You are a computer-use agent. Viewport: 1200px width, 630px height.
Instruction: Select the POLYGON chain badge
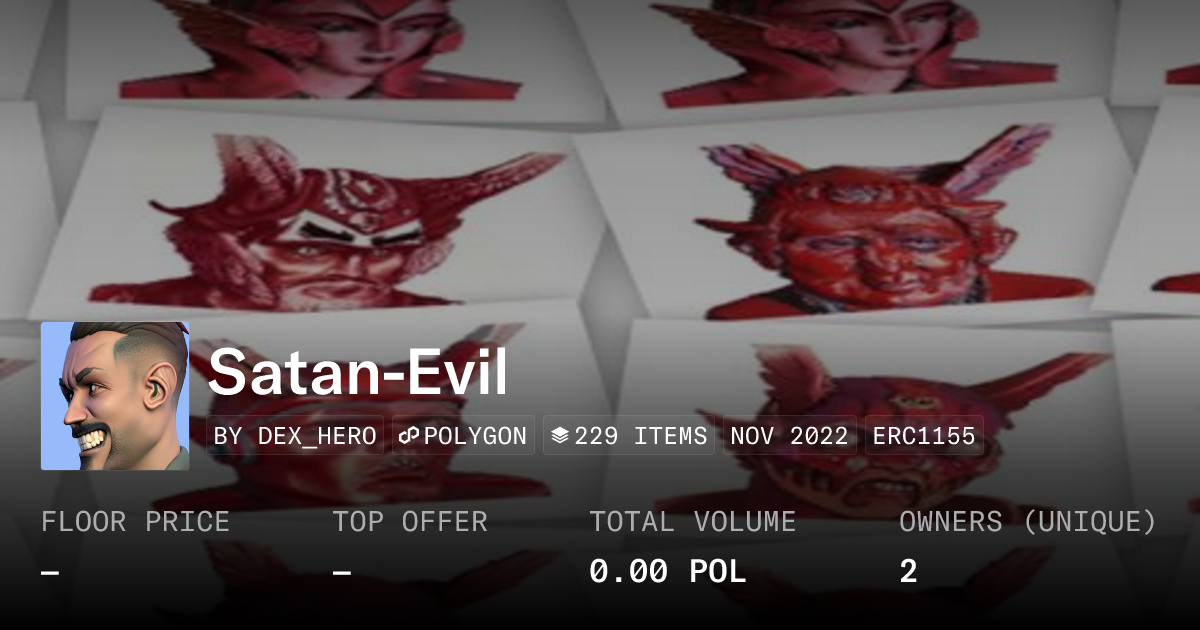(463, 436)
